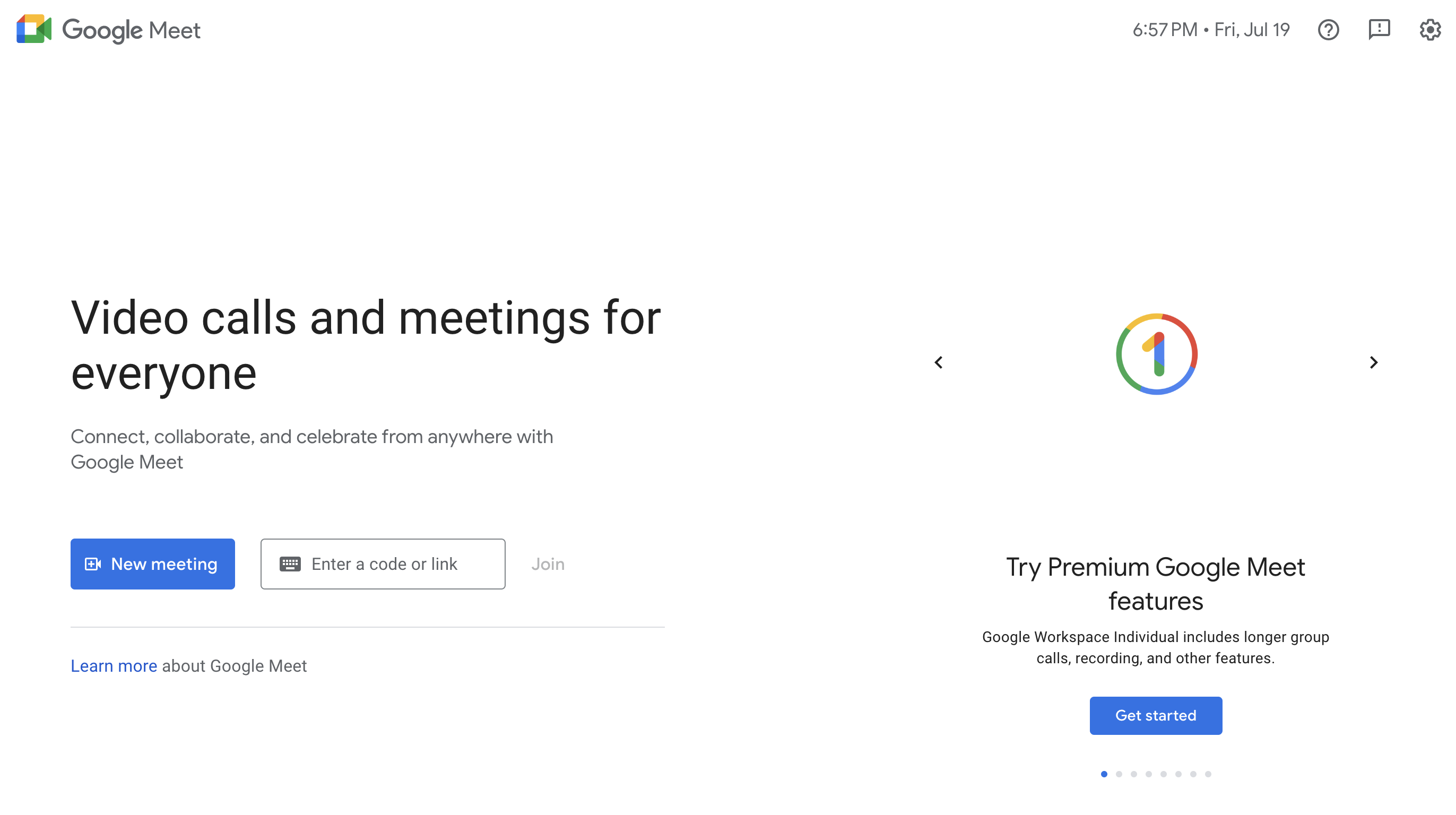
Task: Select the third carousel pagination dot
Action: pyautogui.click(x=1133, y=774)
